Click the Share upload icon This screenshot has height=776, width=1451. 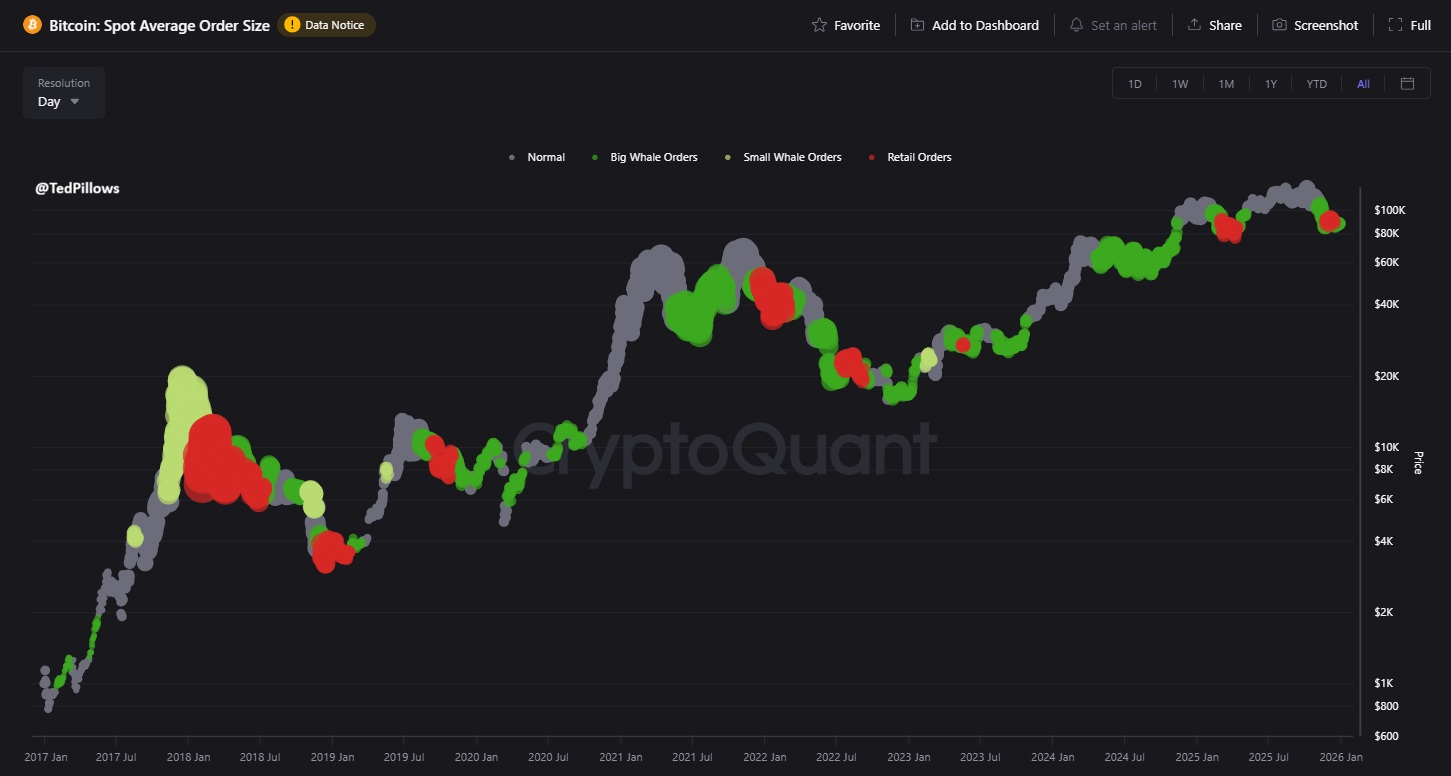pyautogui.click(x=1194, y=25)
